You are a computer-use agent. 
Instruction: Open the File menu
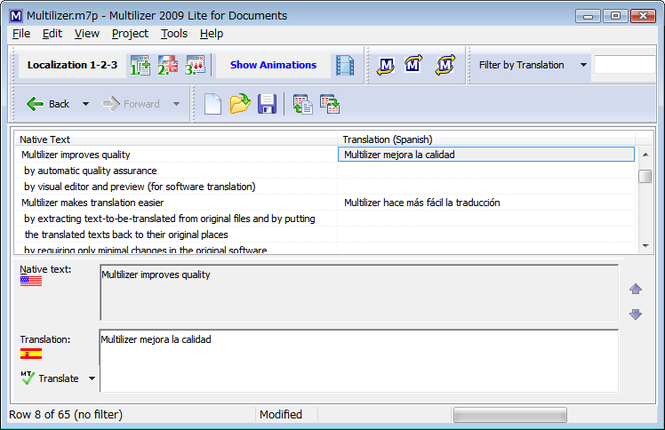(x=21, y=34)
